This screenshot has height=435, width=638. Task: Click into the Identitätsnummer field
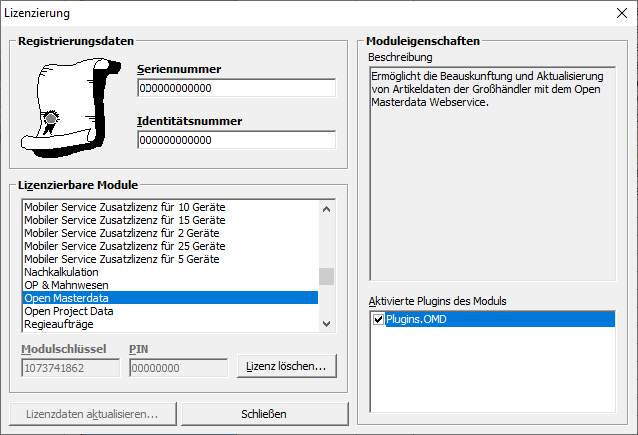click(236, 140)
